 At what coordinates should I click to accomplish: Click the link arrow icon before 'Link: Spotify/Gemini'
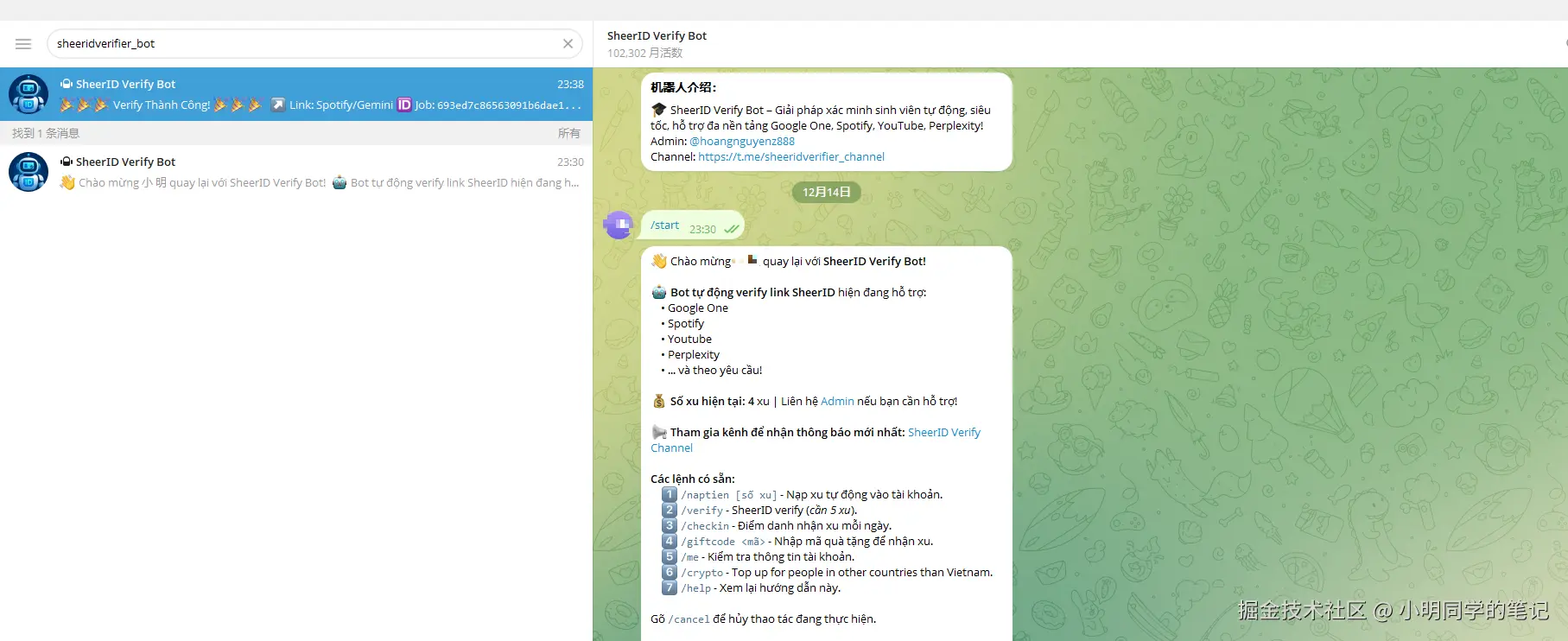pos(278,105)
